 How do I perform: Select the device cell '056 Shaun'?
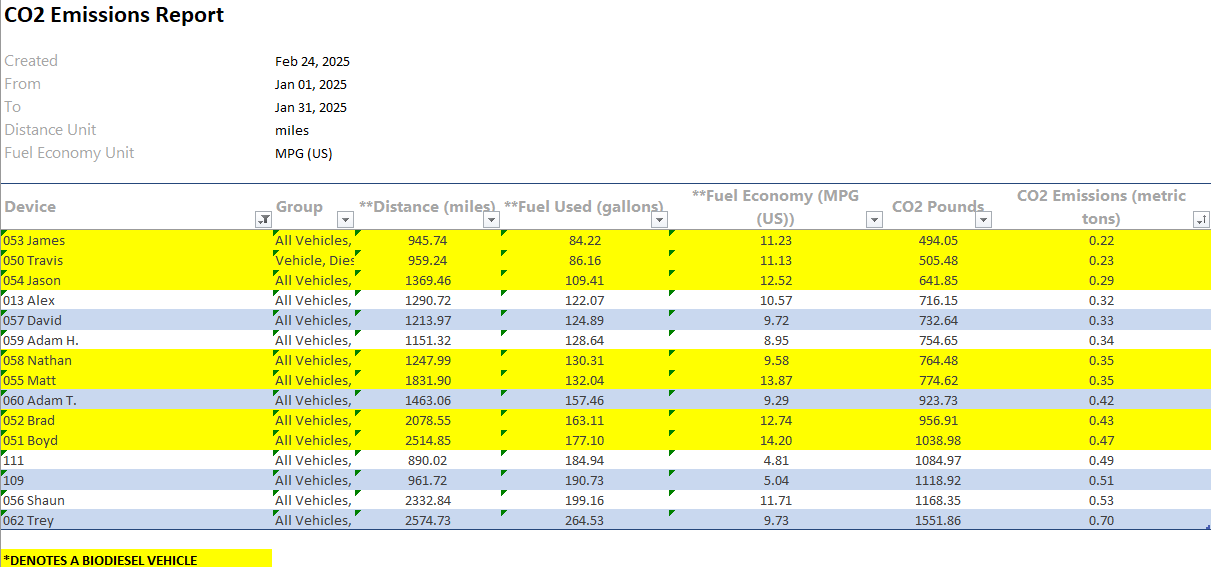pos(137,500)
